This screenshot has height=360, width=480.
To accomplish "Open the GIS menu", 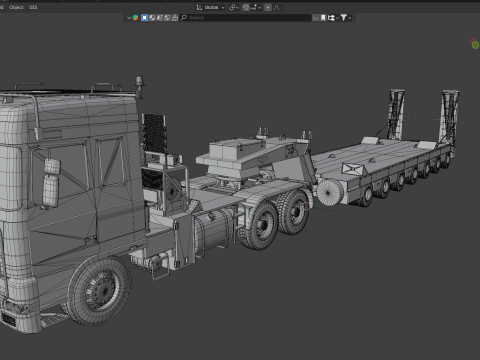I will click(x=33, y=7).
